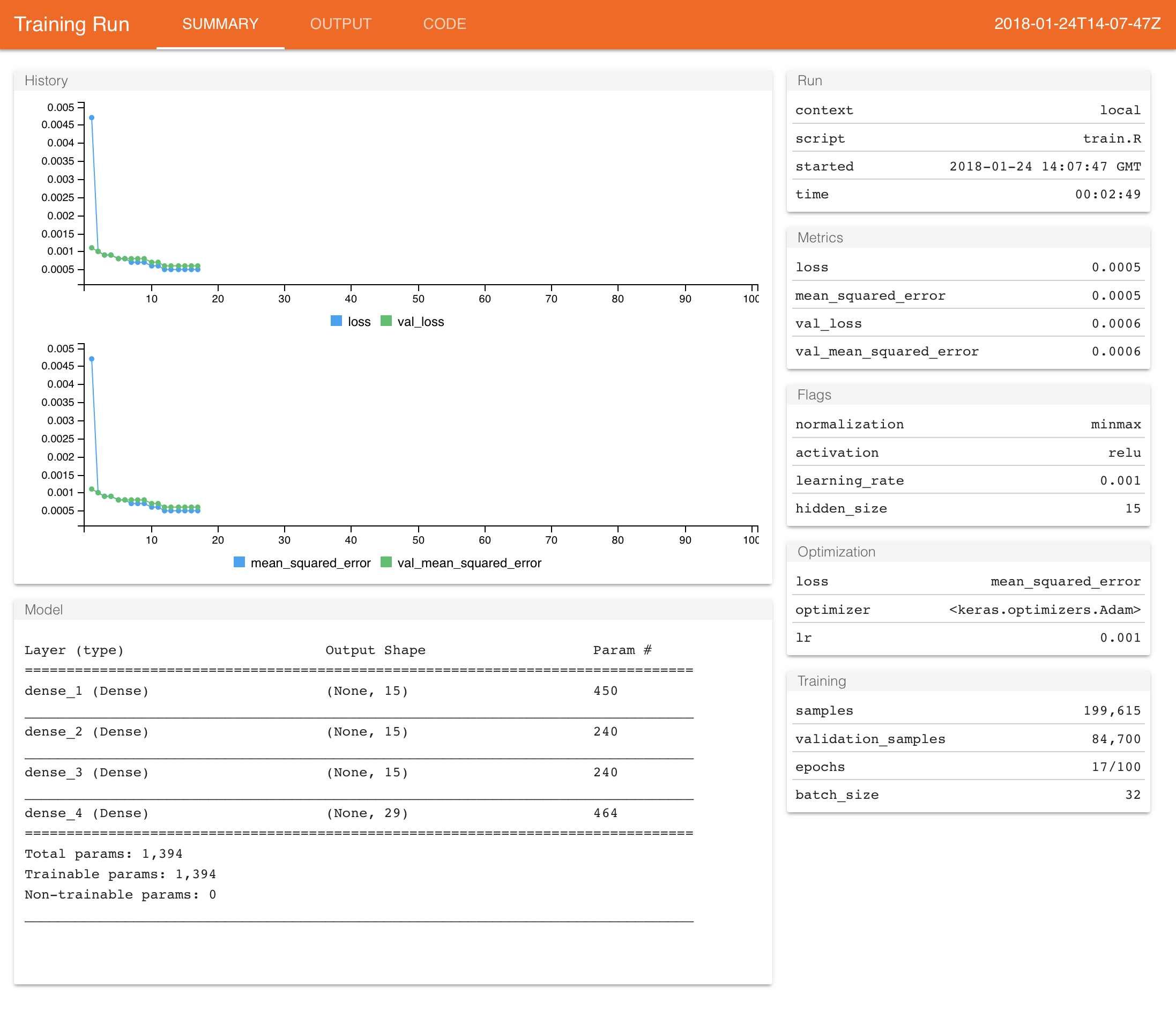This screenshot has height=1009, width=1176.
Task: Open the CODE tab
Action: pyautogui.click(x=444, y=24)
